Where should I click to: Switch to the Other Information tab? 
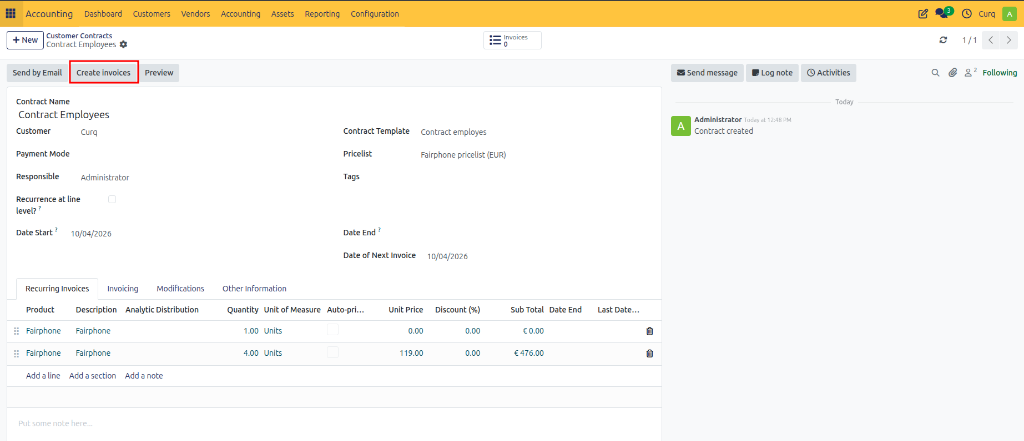tap(254, 289)
